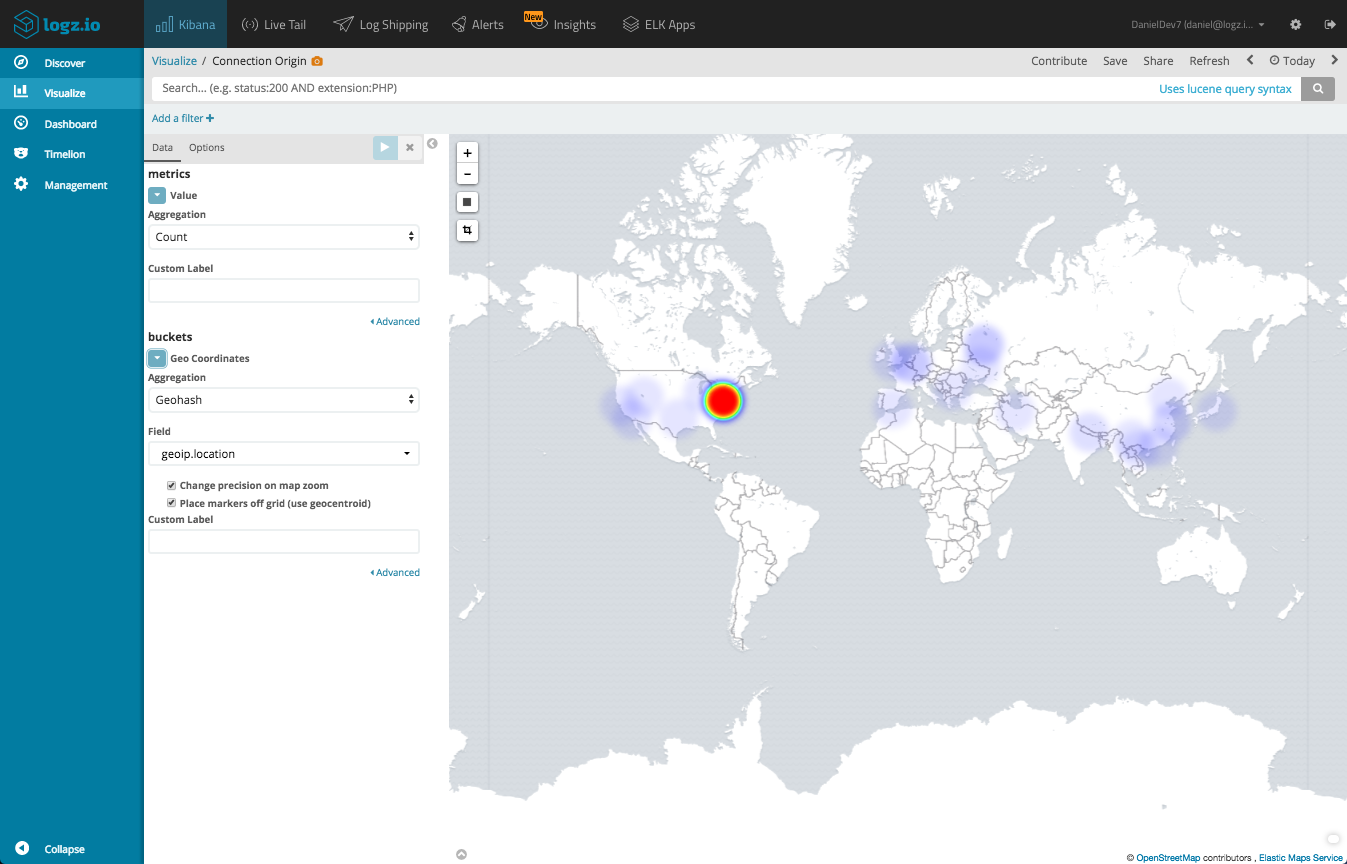1347x864 pixels.
Task: Open settings gear in top bar
Action: tap(1296, 24)
